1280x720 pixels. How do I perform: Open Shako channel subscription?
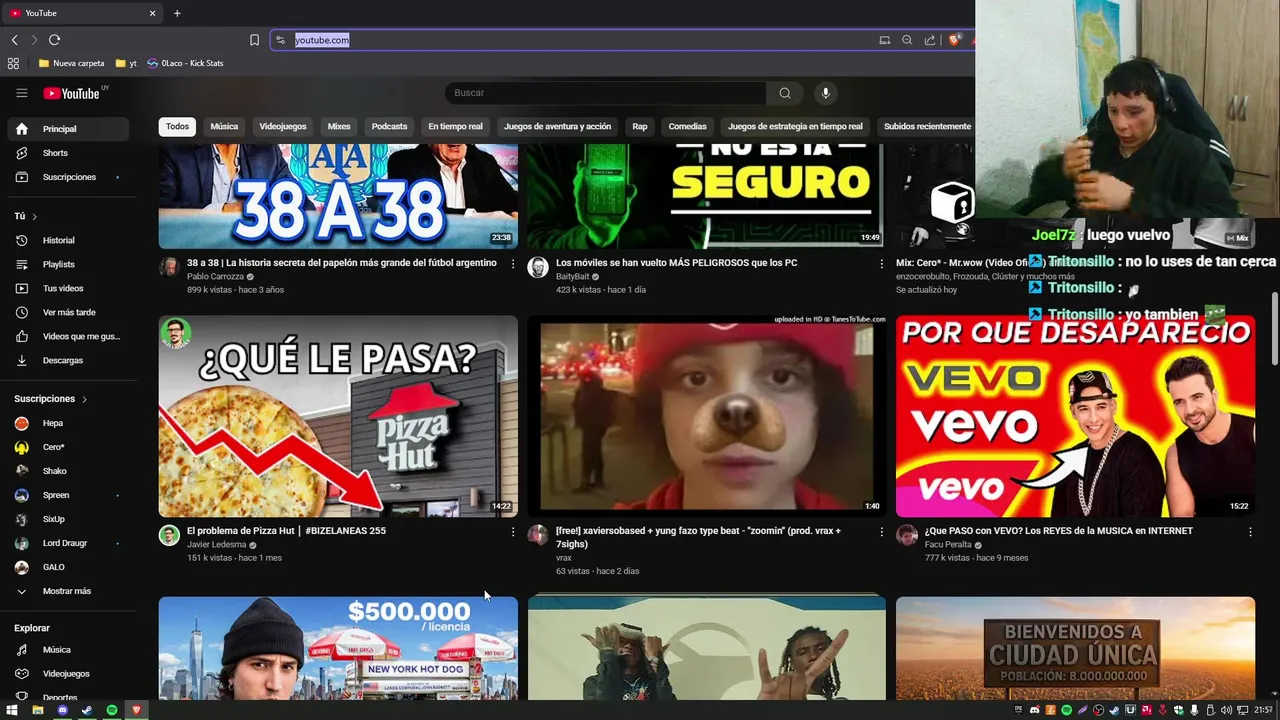[x=68, y=471]
